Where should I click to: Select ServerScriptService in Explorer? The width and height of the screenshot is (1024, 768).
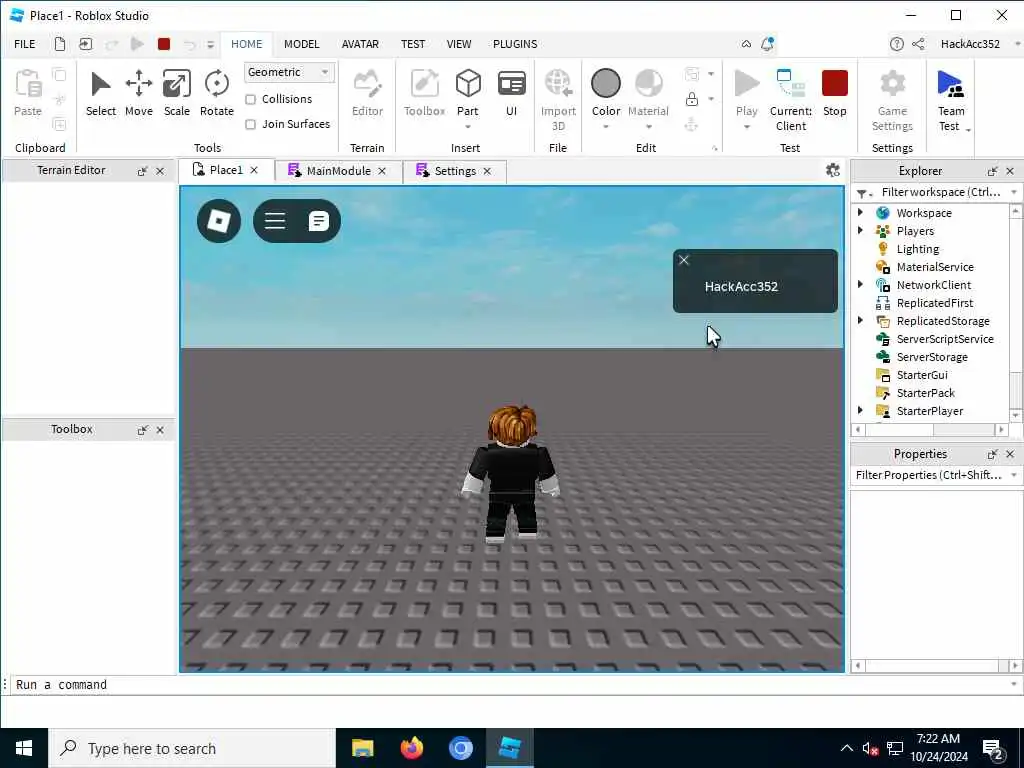click(945, 339)
